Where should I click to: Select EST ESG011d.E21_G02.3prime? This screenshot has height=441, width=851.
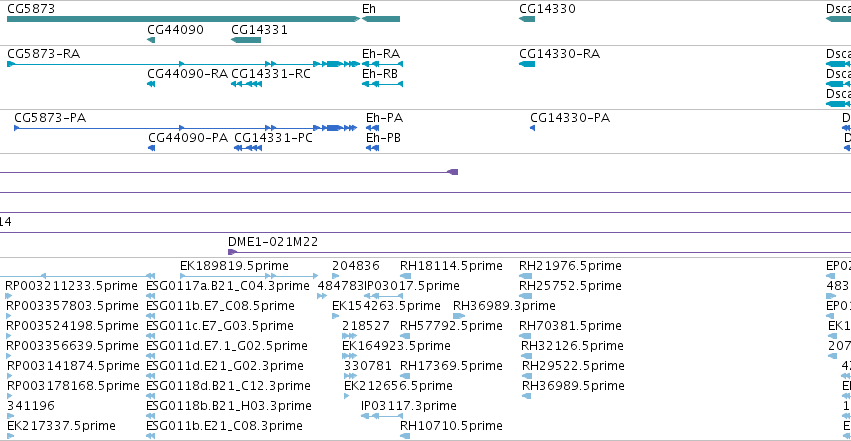click(225, 366)
